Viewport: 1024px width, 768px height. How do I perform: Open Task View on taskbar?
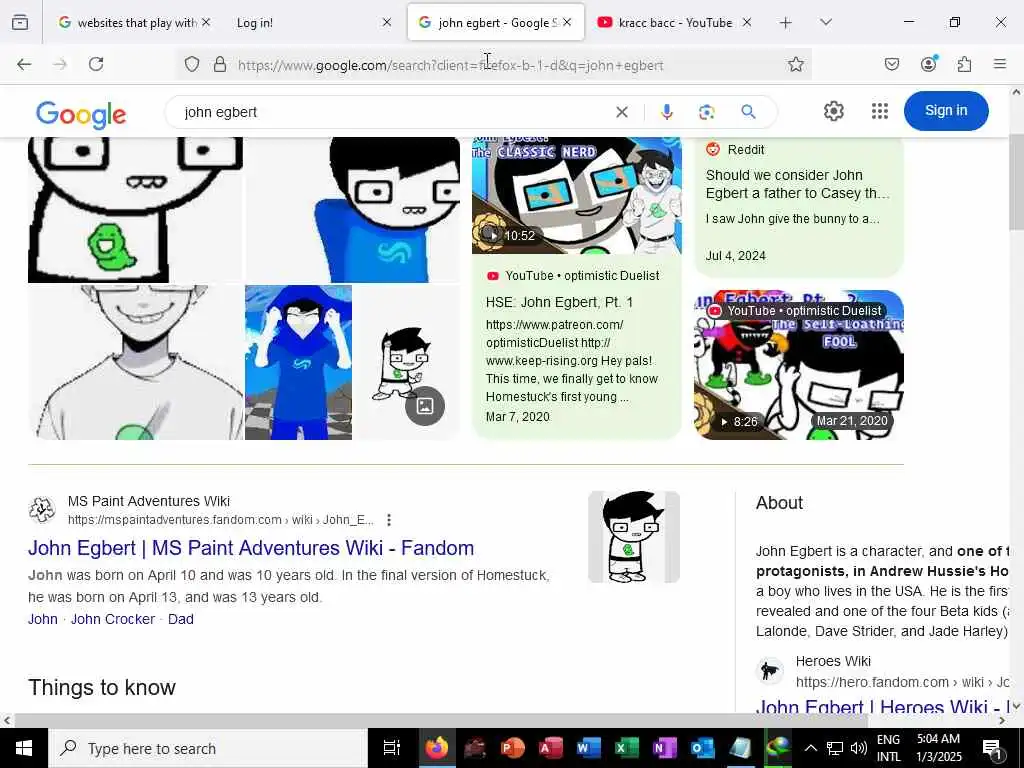coord(391,748)
